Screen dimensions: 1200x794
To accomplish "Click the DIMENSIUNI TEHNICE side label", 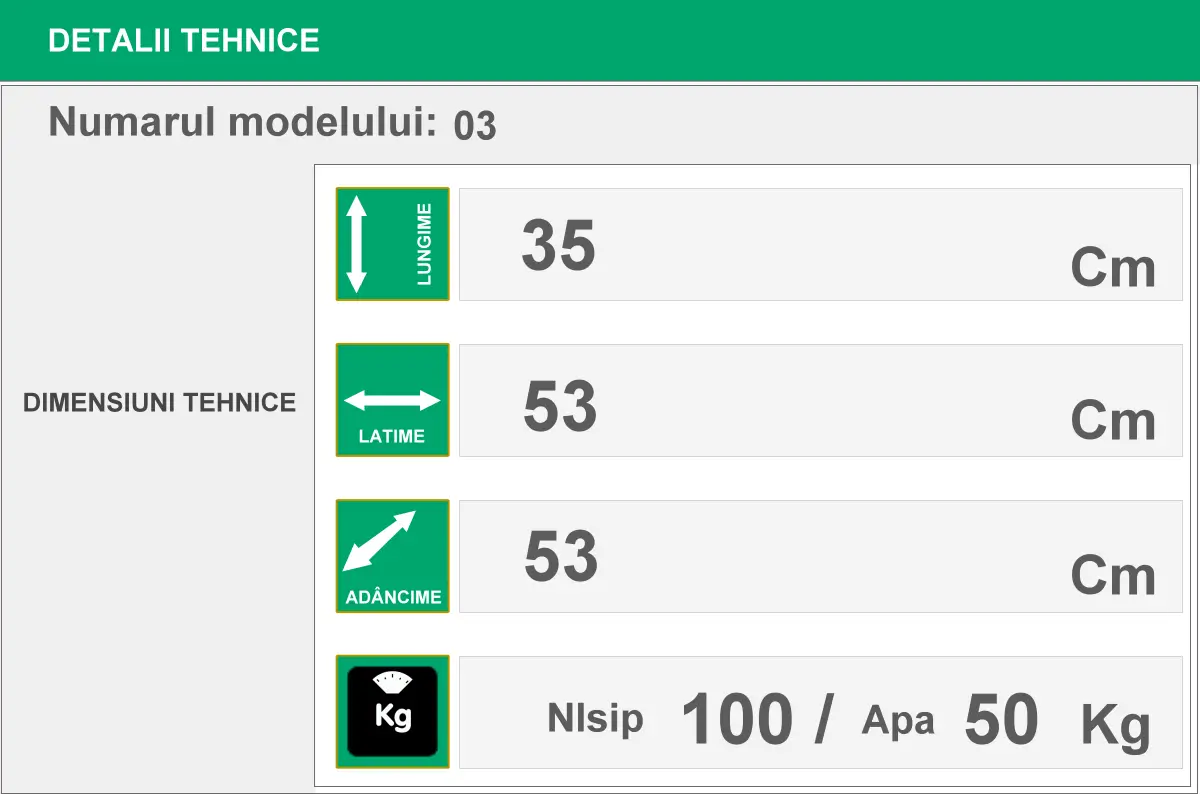I will point(160,403).
